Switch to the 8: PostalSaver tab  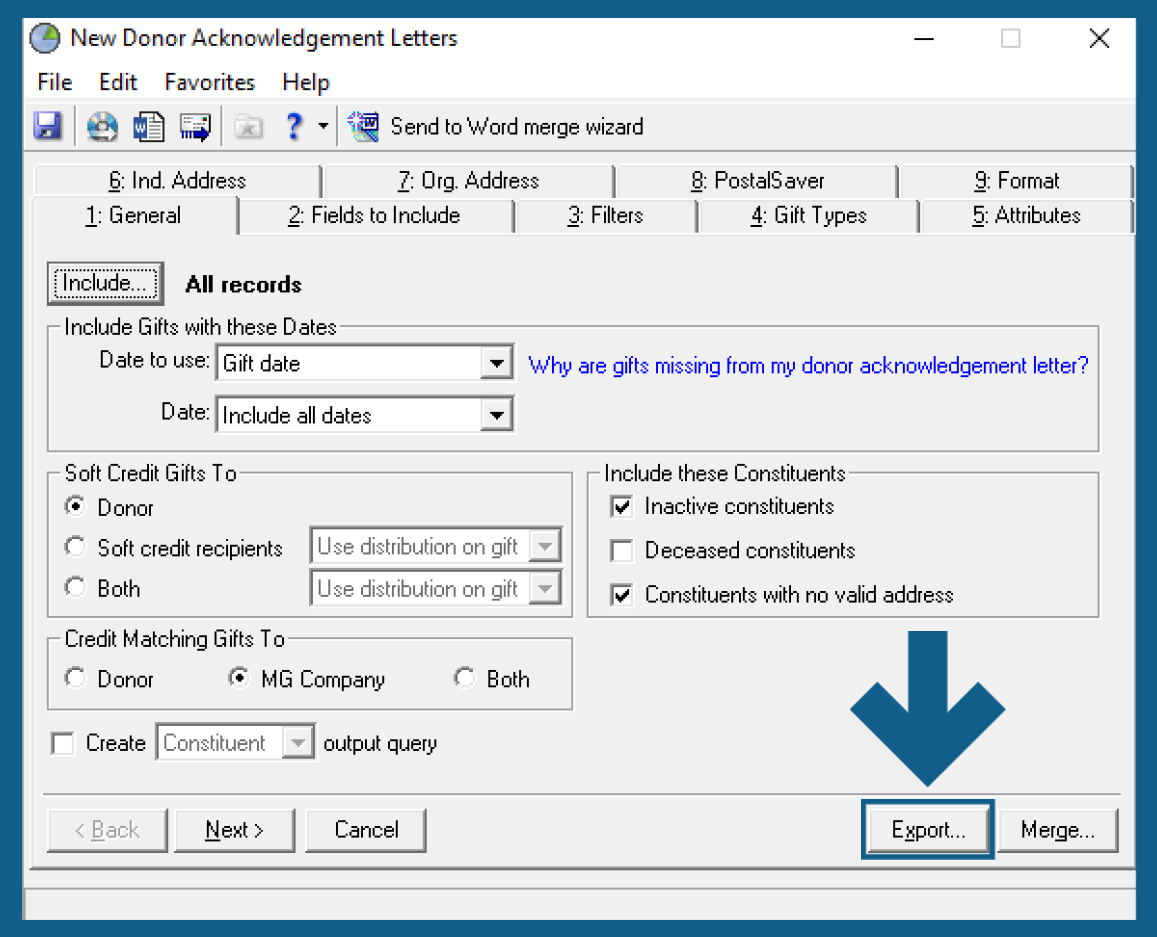click(757, 181)
